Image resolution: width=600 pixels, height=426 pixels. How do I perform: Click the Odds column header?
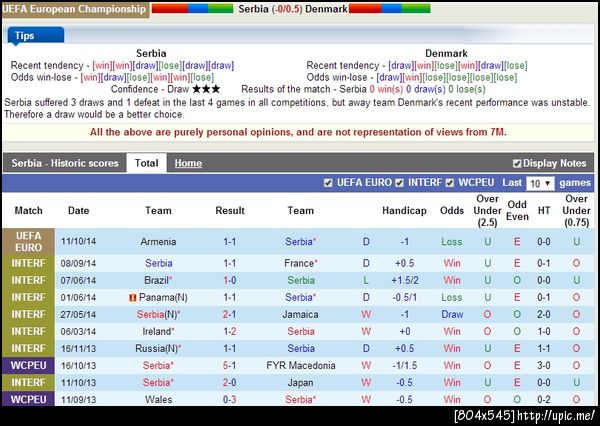452,211
